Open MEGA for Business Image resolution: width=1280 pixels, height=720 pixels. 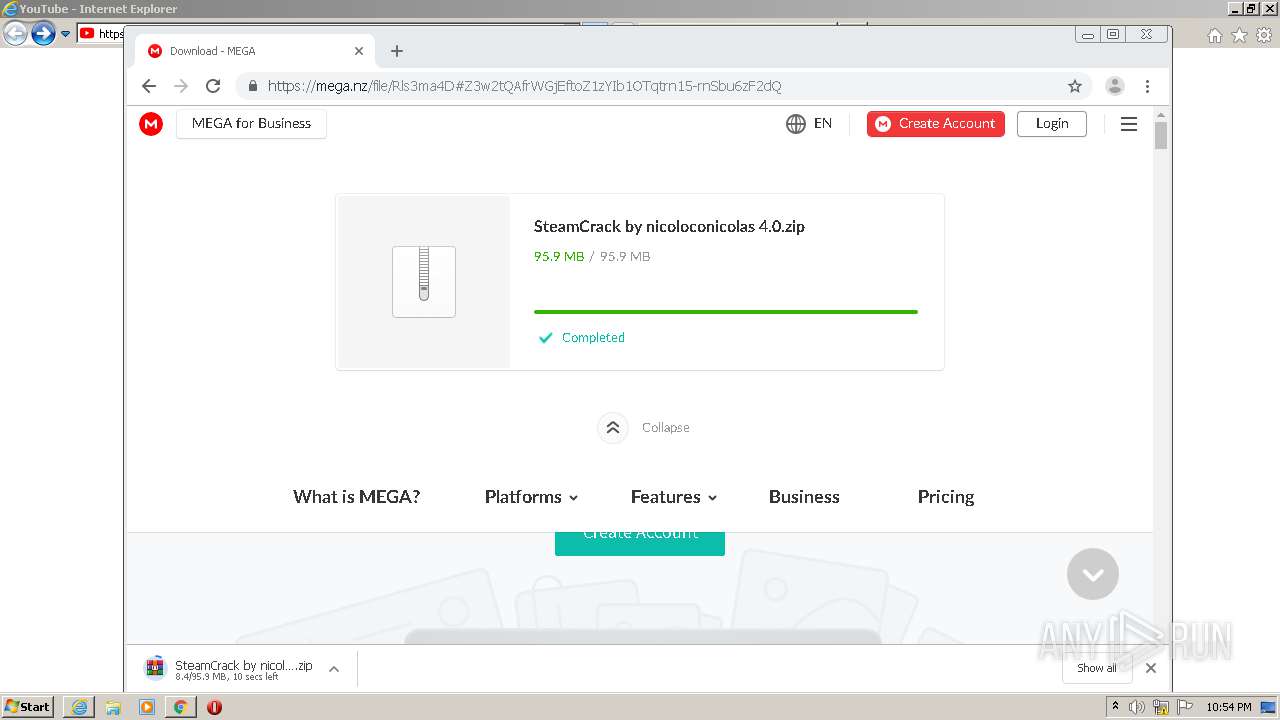tap(251, 124)
